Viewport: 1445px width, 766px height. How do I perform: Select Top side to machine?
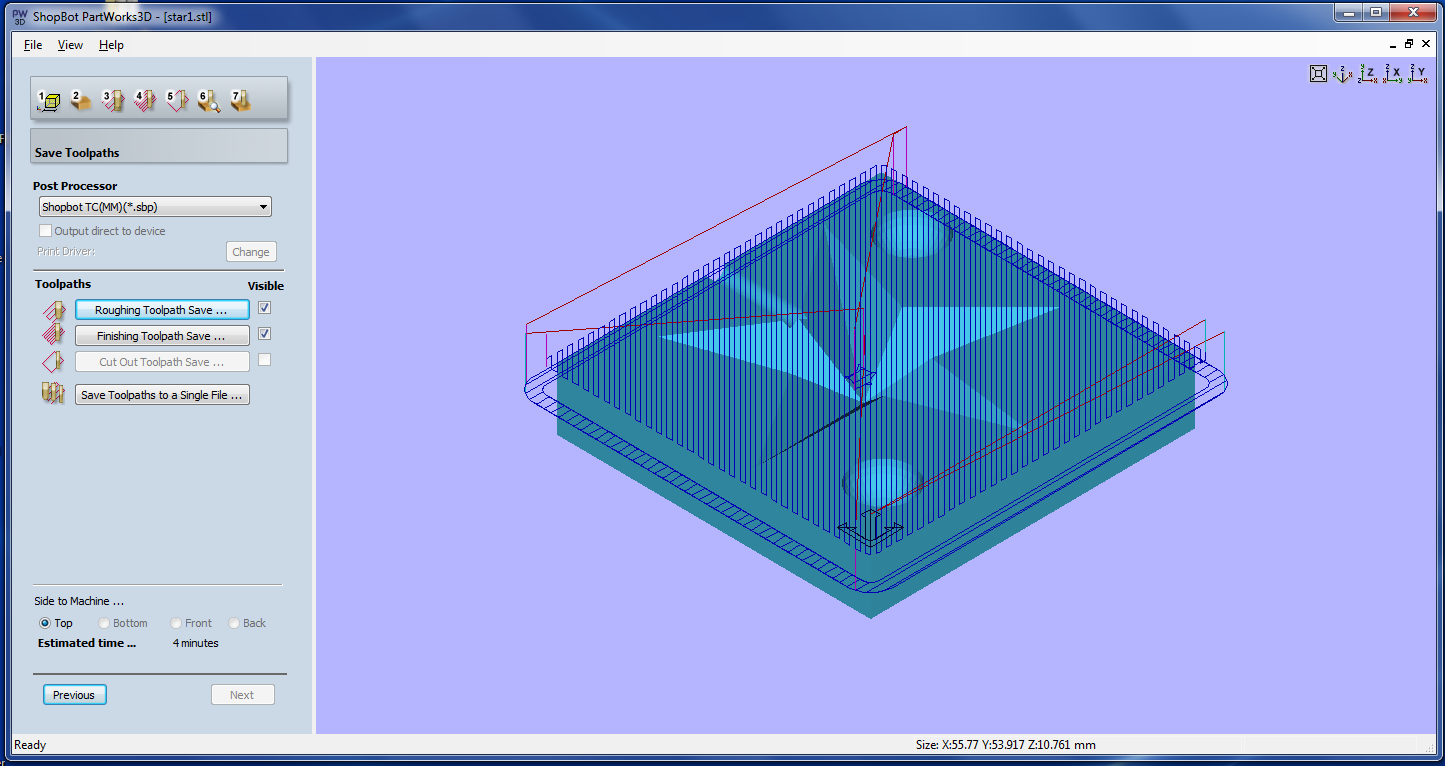point(55,623)
